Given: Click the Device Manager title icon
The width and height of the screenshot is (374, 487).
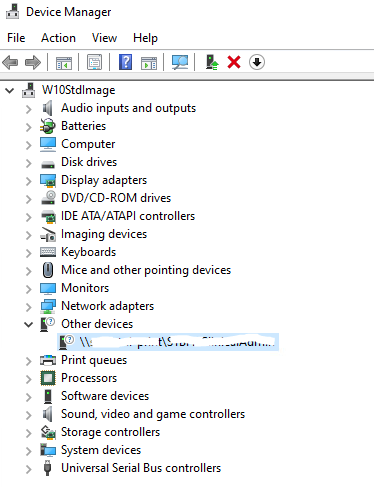Looking at the screenshot, I should point(12,12).
